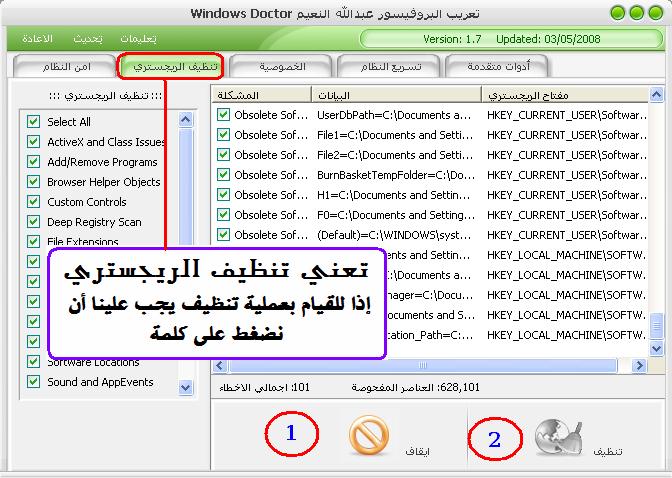Toggle the Custom Controls checkbox
The height and width of the screenshot is (478, 672).
pos(33,202)
